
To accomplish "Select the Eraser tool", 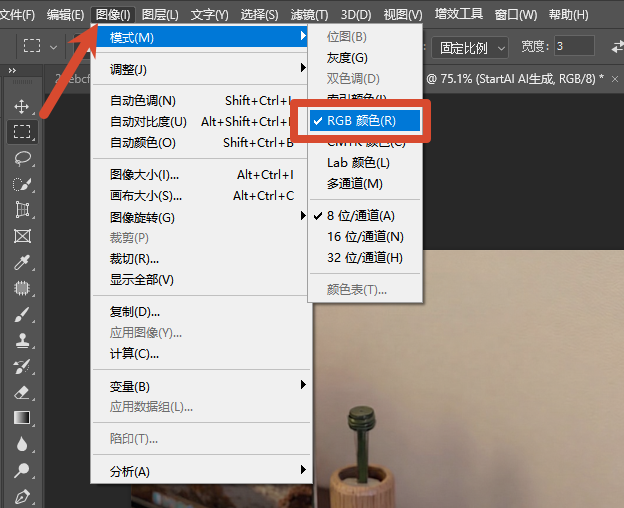I will [21, 392].
